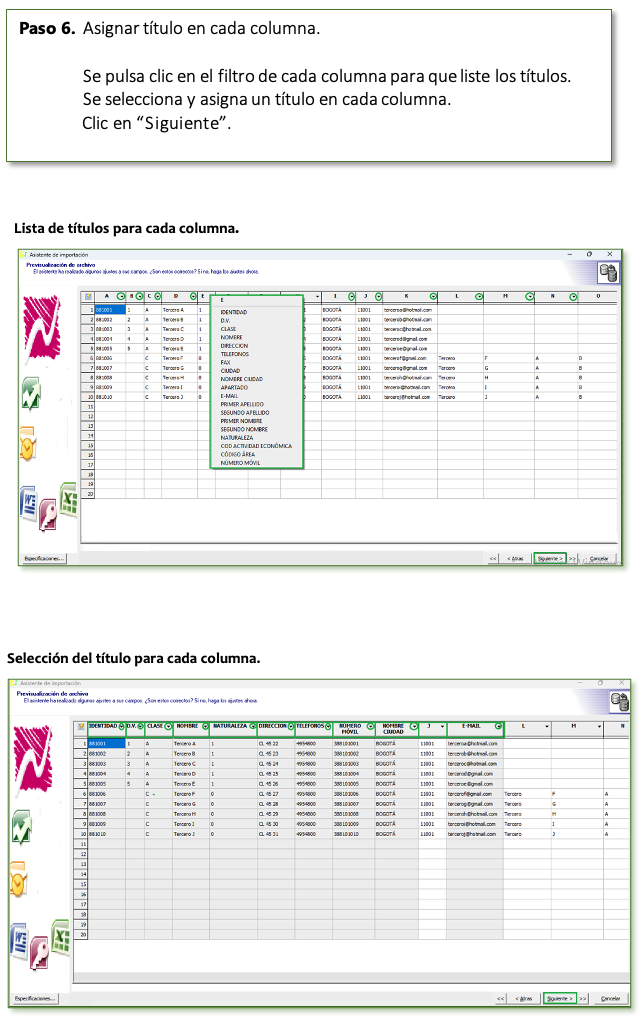Open the NATURALEZA column header dropdown
The image size is (641, 1024).
[251, 725]
